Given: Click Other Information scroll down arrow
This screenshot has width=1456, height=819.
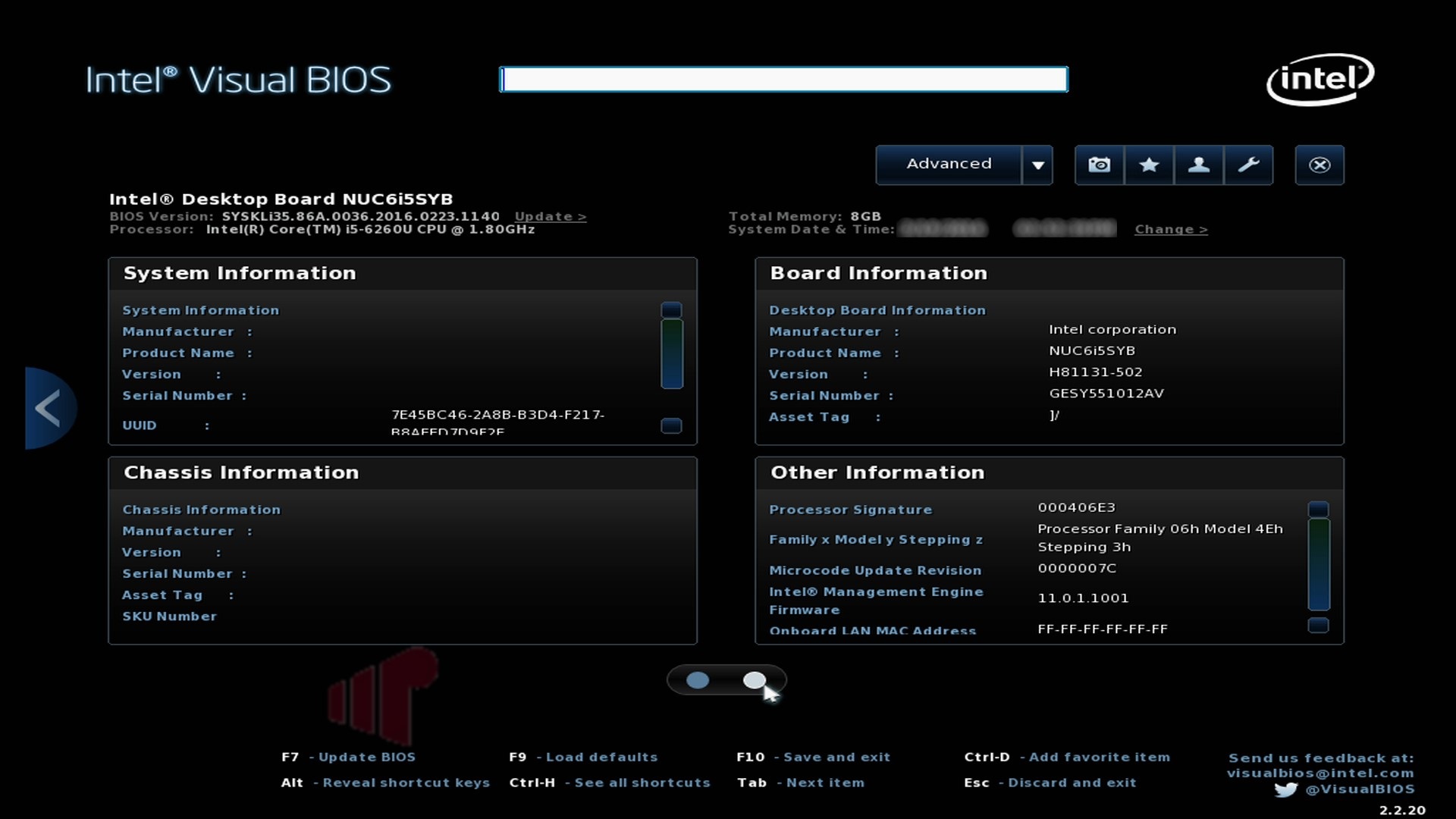Looking at the screenshot, I should pos(1319,625).
